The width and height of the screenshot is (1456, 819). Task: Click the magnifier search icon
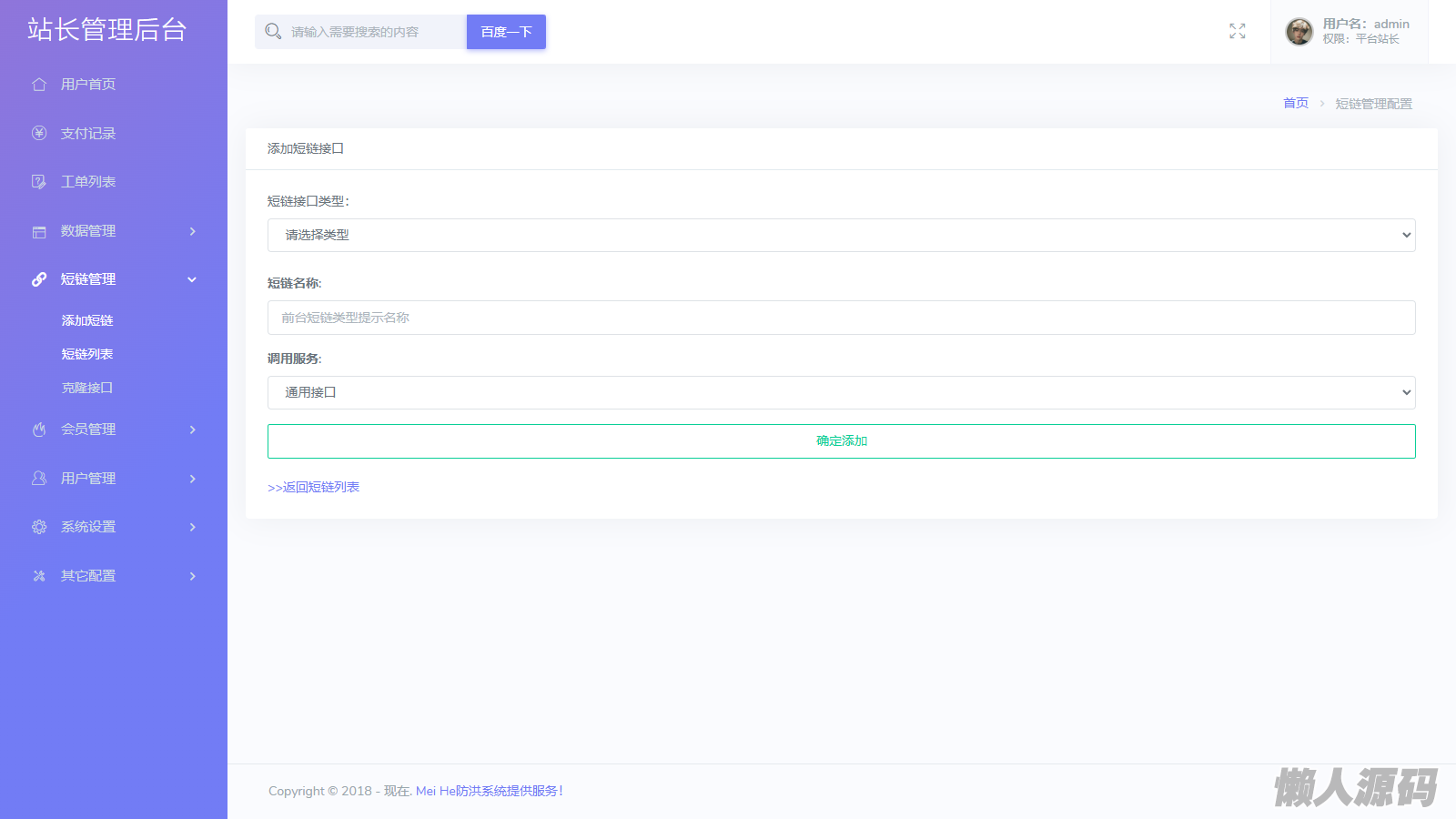(273, 32)
